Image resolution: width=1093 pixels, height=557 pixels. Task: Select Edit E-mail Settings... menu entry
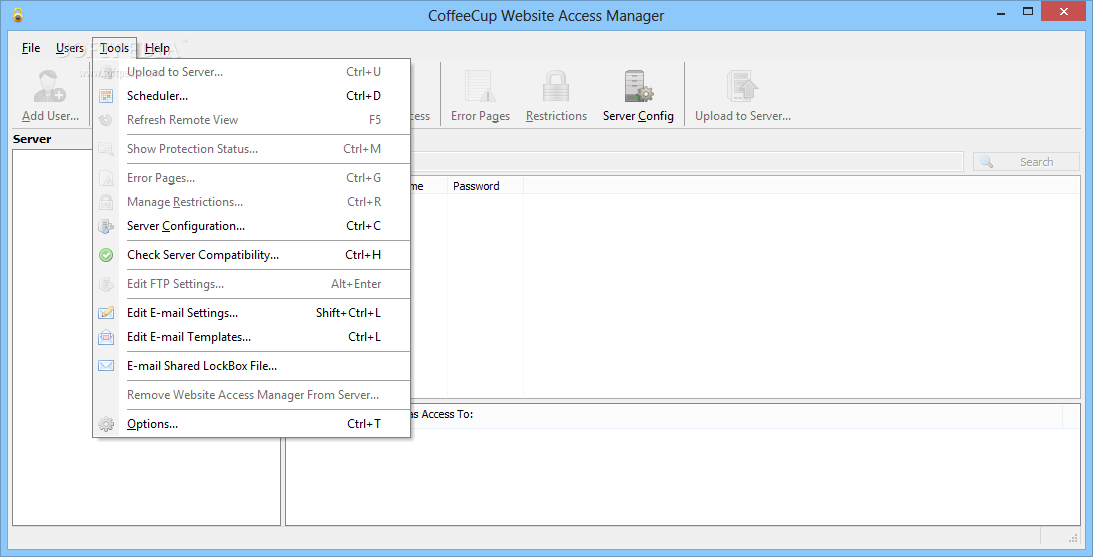point(252,313)
